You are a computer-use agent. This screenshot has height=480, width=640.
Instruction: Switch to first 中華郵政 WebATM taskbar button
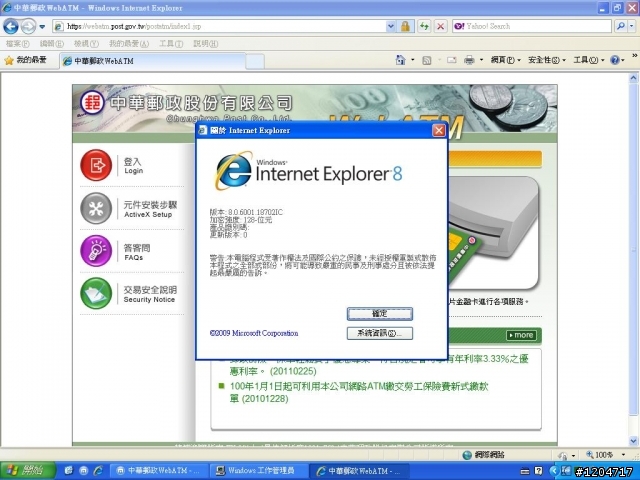159,471
